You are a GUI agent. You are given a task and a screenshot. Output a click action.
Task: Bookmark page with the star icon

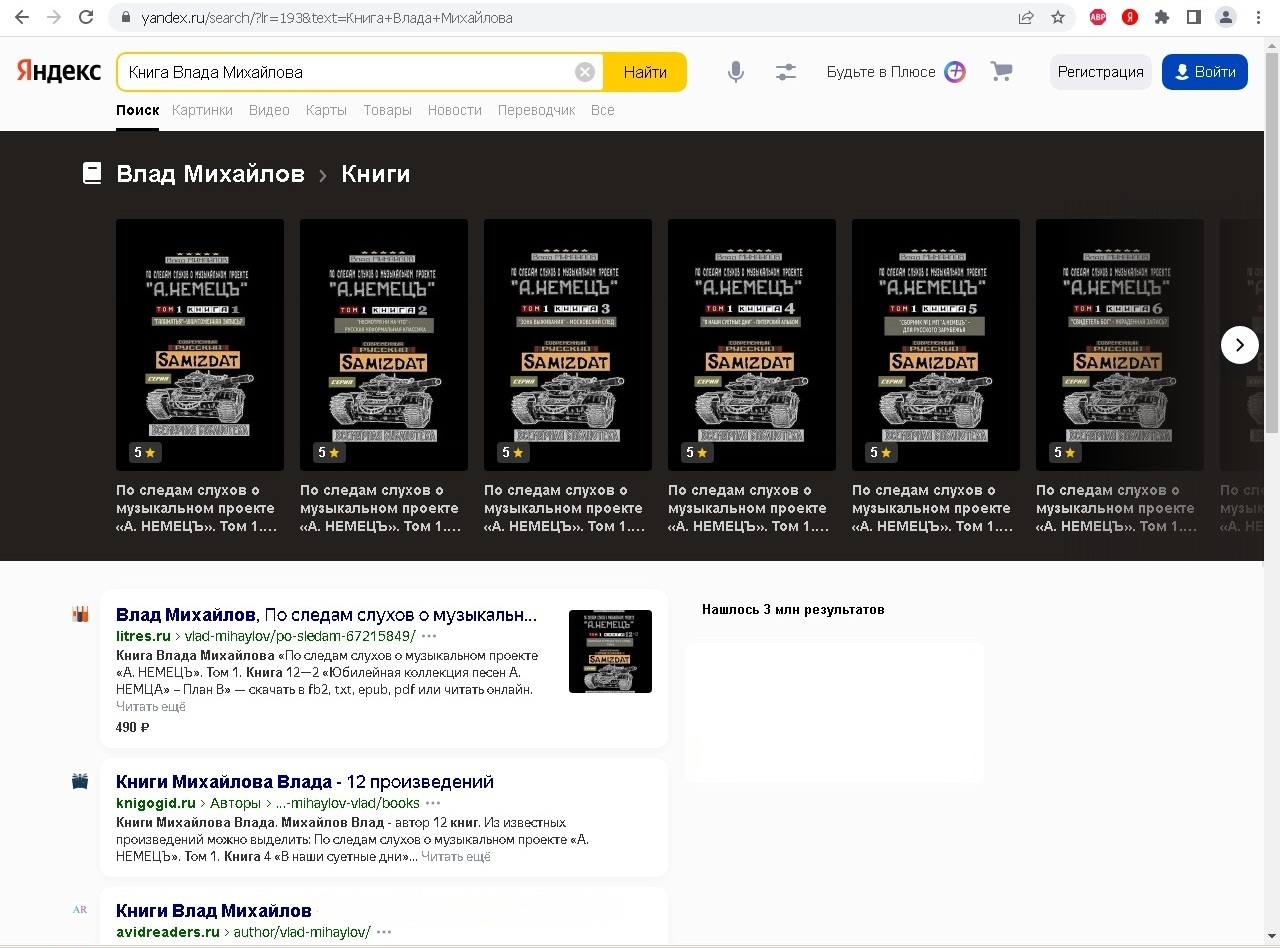(1058, 17)
